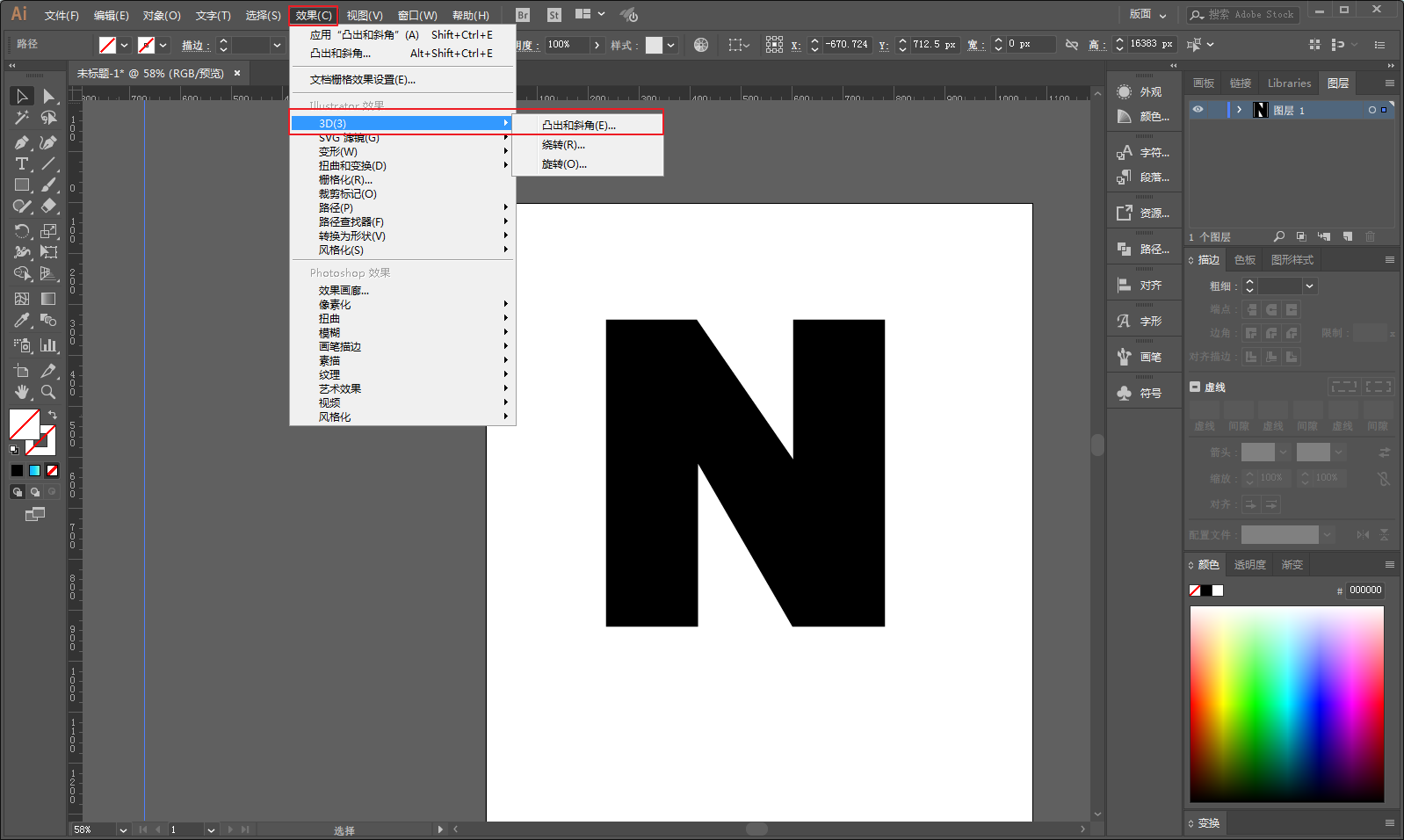The image size is (1404, 840).
Task: Open the 文件(F) menu
Action: pyautogui.click(x=62, y=16)
